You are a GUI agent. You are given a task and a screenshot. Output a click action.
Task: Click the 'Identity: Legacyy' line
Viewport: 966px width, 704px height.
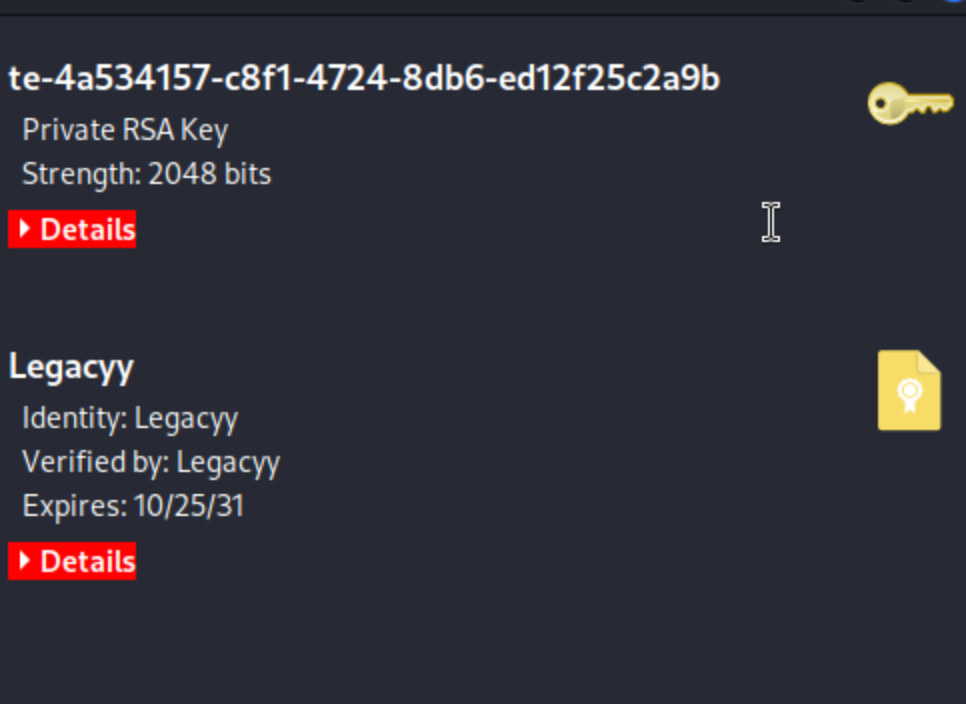(x=130, y=419)
